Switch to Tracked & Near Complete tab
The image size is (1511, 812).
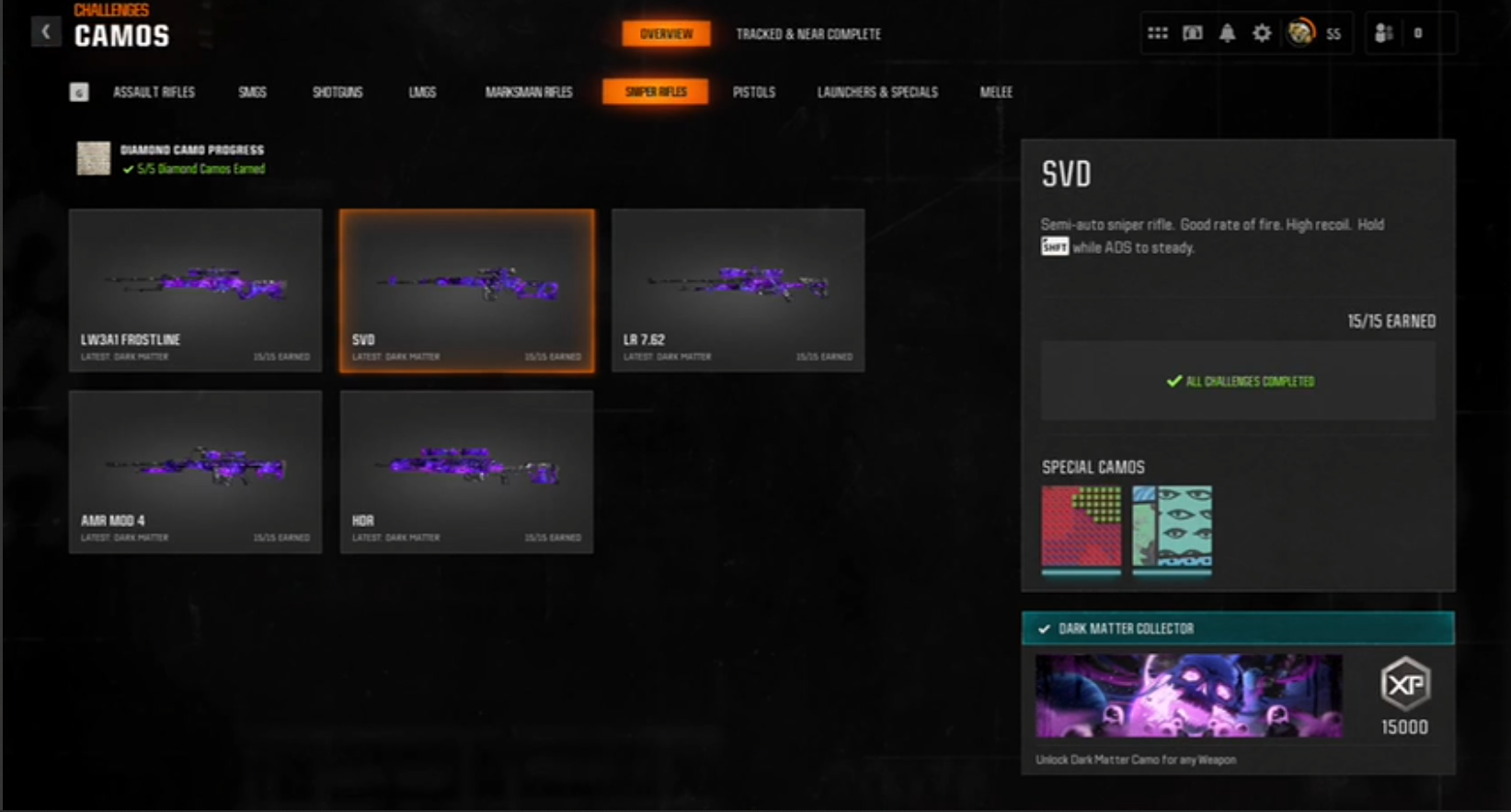pyautogui.click(x=808, y=34)
